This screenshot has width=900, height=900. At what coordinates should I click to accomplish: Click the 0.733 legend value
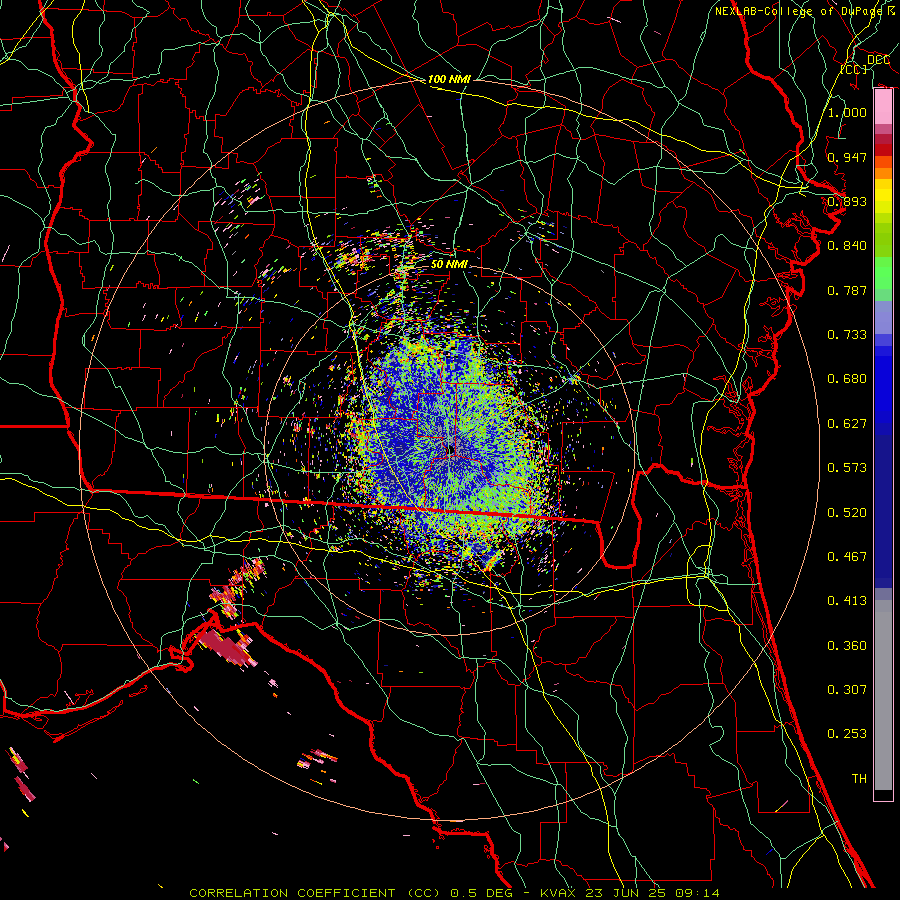847,335
